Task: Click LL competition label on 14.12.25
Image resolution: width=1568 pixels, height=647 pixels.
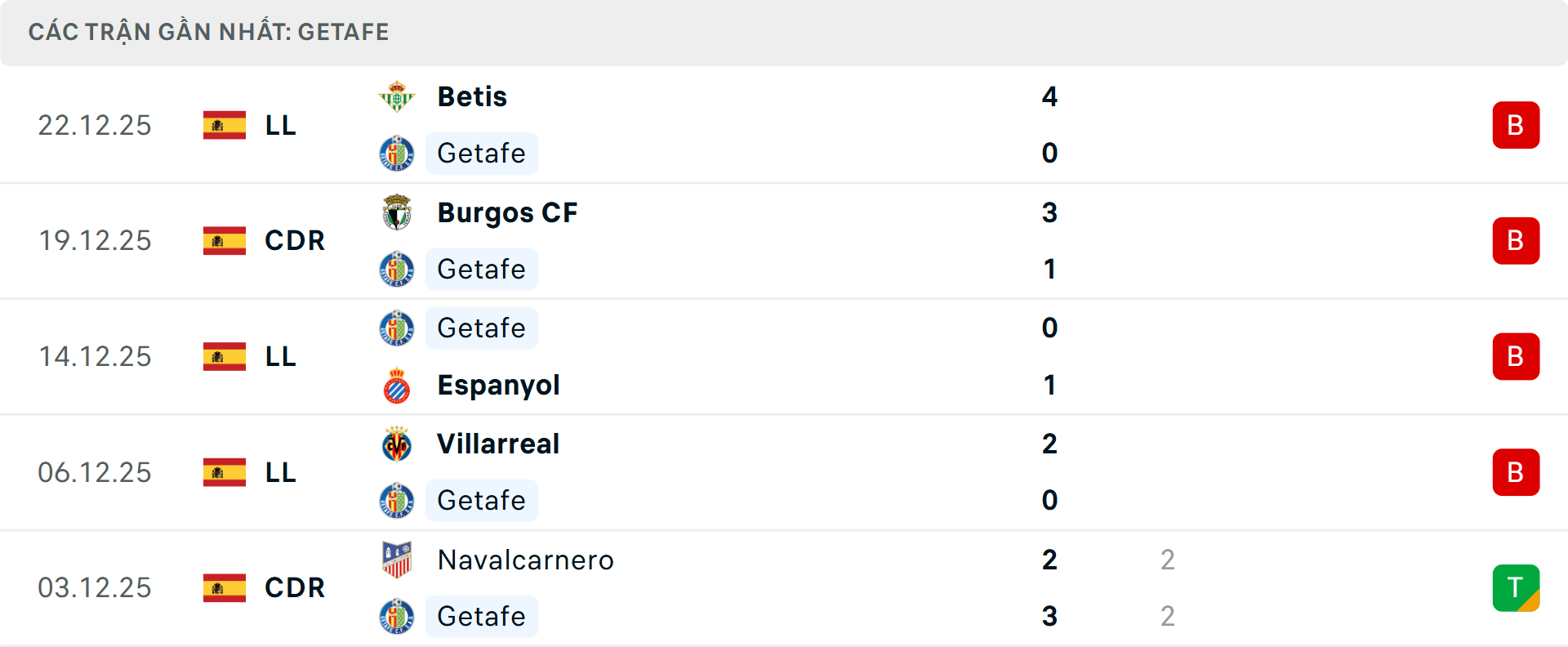Action: (280, 357)
